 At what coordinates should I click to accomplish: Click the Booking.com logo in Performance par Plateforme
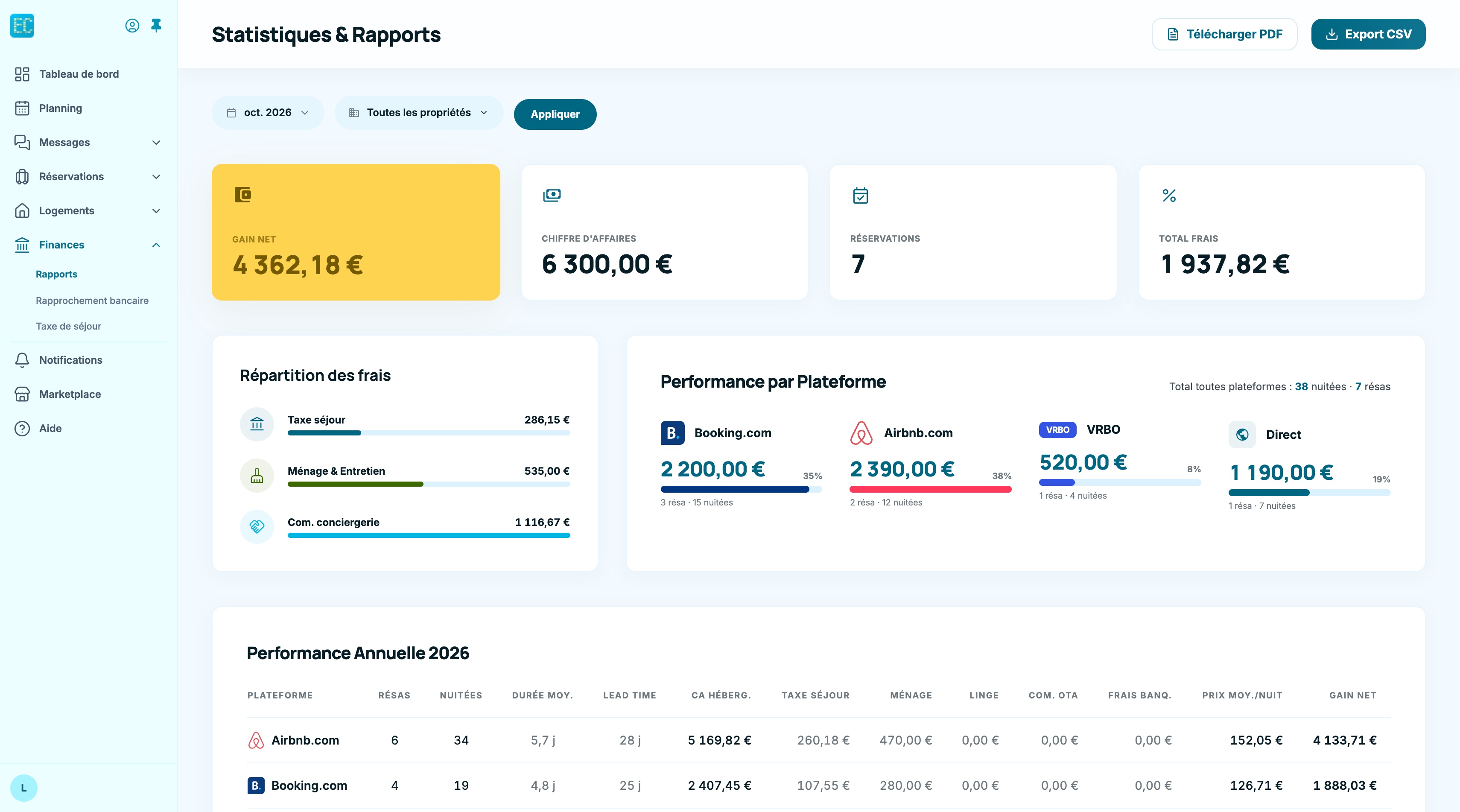pos(672,433)
